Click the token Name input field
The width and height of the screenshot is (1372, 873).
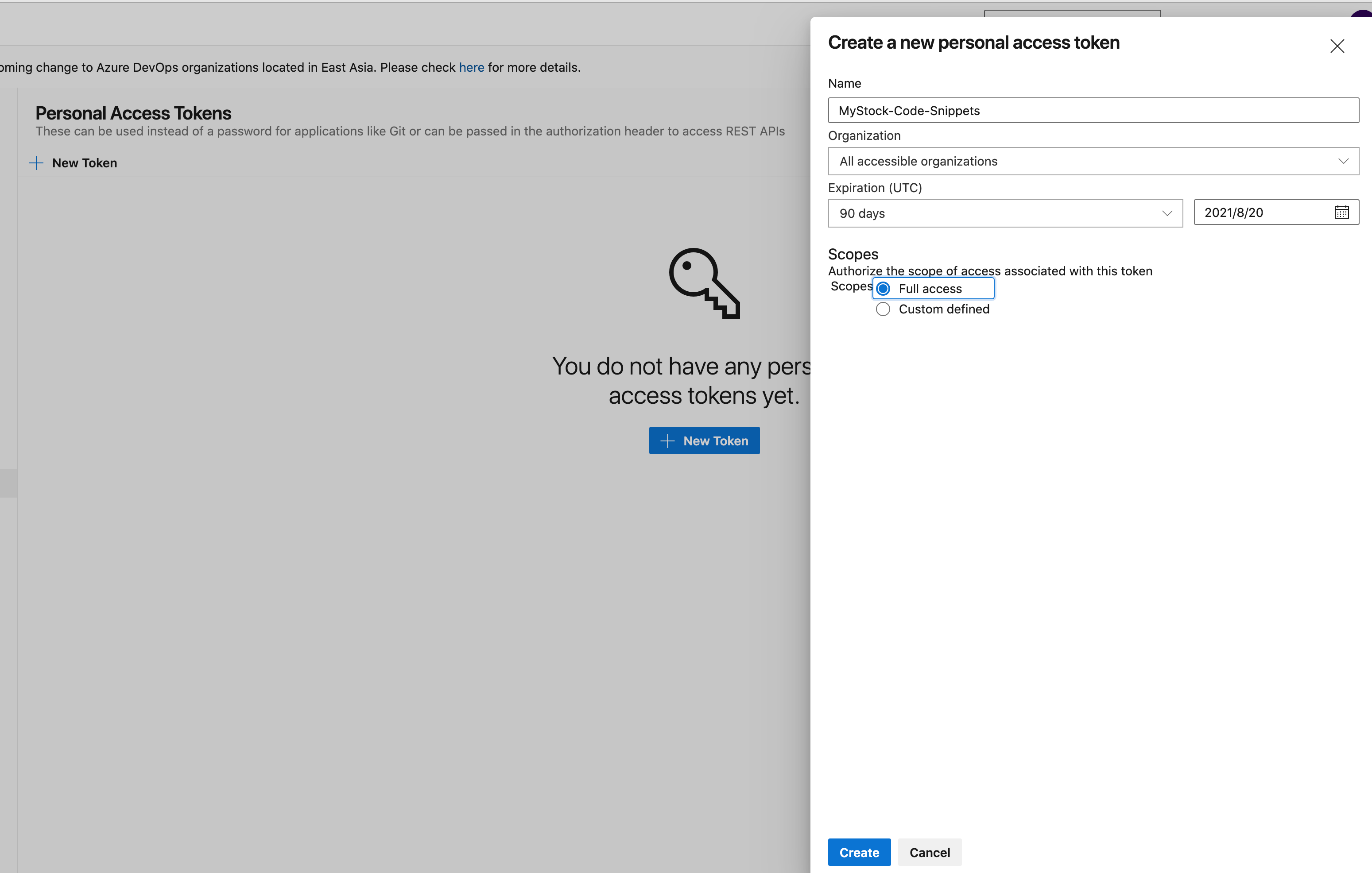(x=1093, y=111)
